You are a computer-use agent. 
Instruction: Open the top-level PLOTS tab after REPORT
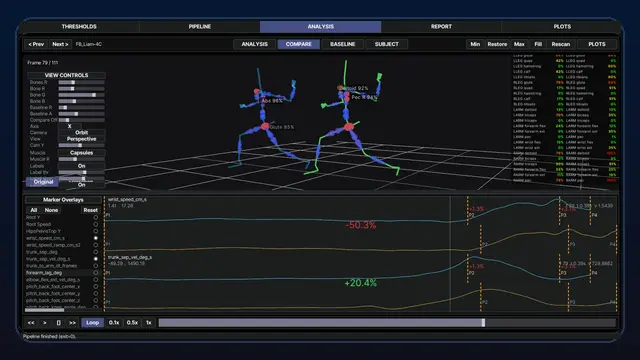562,27
